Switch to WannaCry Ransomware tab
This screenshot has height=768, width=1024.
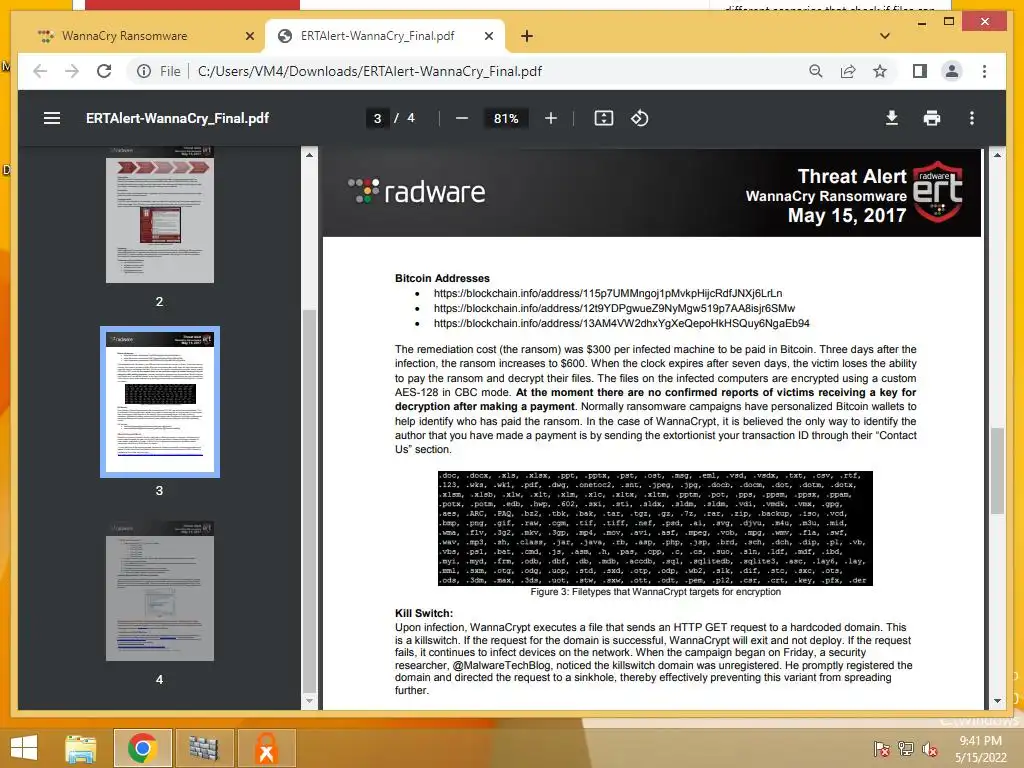click(x=124, y=36)
